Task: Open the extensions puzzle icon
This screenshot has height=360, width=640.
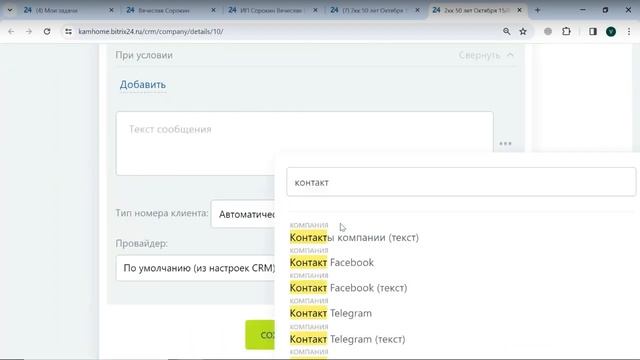Action: 566,31
